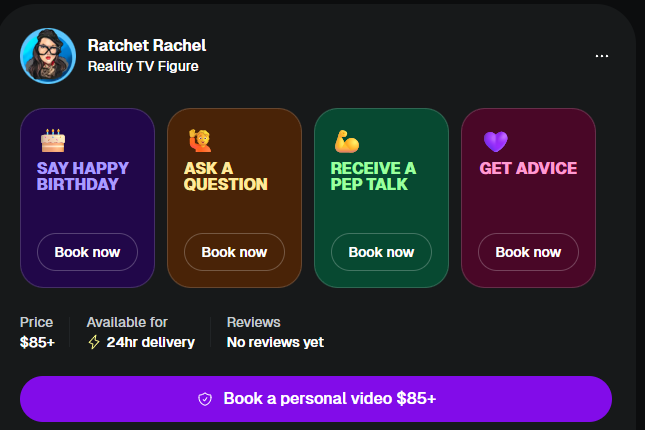Viewport: 645px width, 430px height.
Task: Book now on Say Happy Birthday card
Action: (88, 252)
